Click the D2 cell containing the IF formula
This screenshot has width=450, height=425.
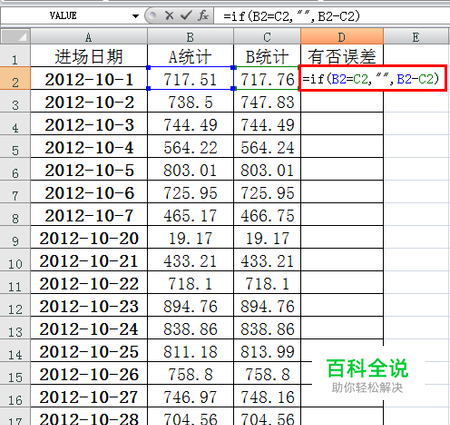point(373,79)
